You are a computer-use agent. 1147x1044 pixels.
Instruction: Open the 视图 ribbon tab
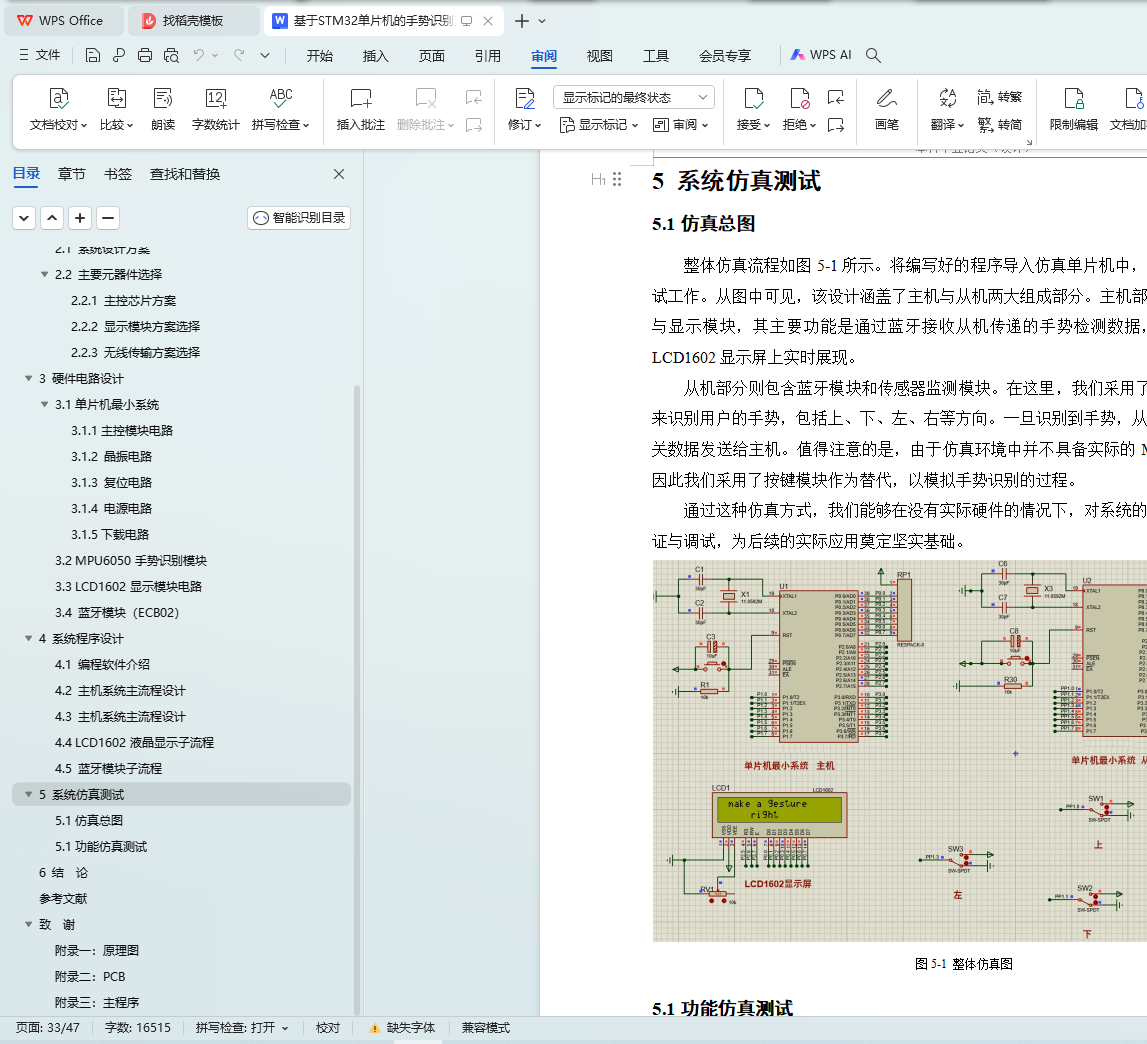click(599, 56)
